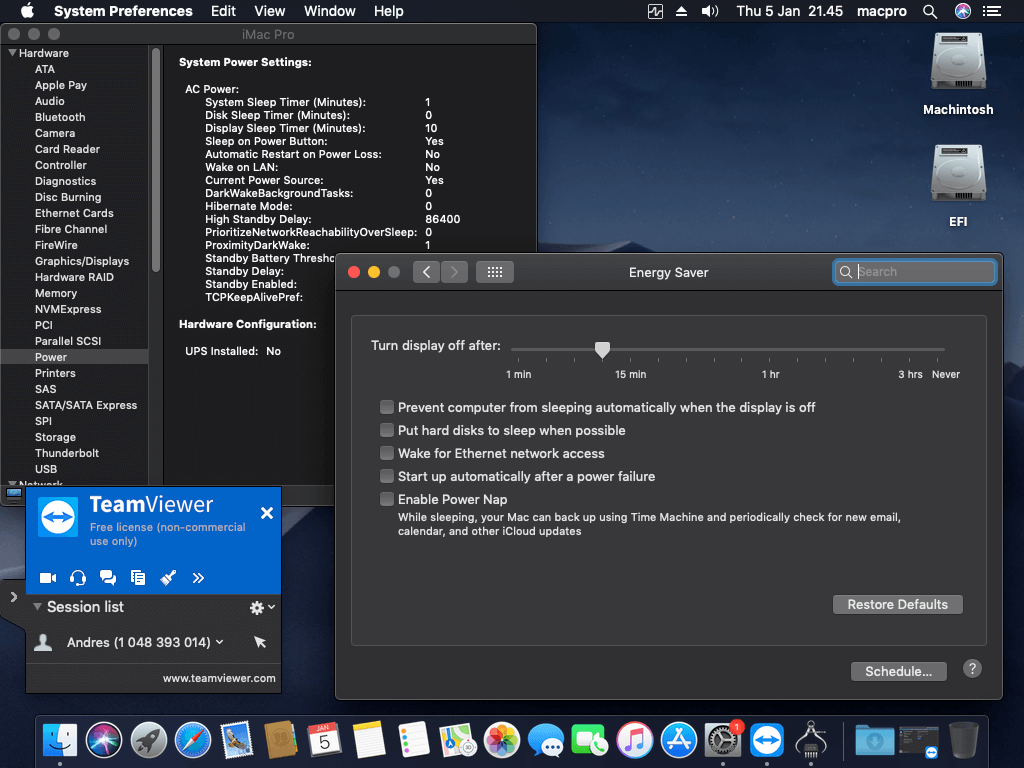This screenshot has width=1024, height=768.
Task: Check Put hard disks to sleep when possible
Action: click(387, 430)
